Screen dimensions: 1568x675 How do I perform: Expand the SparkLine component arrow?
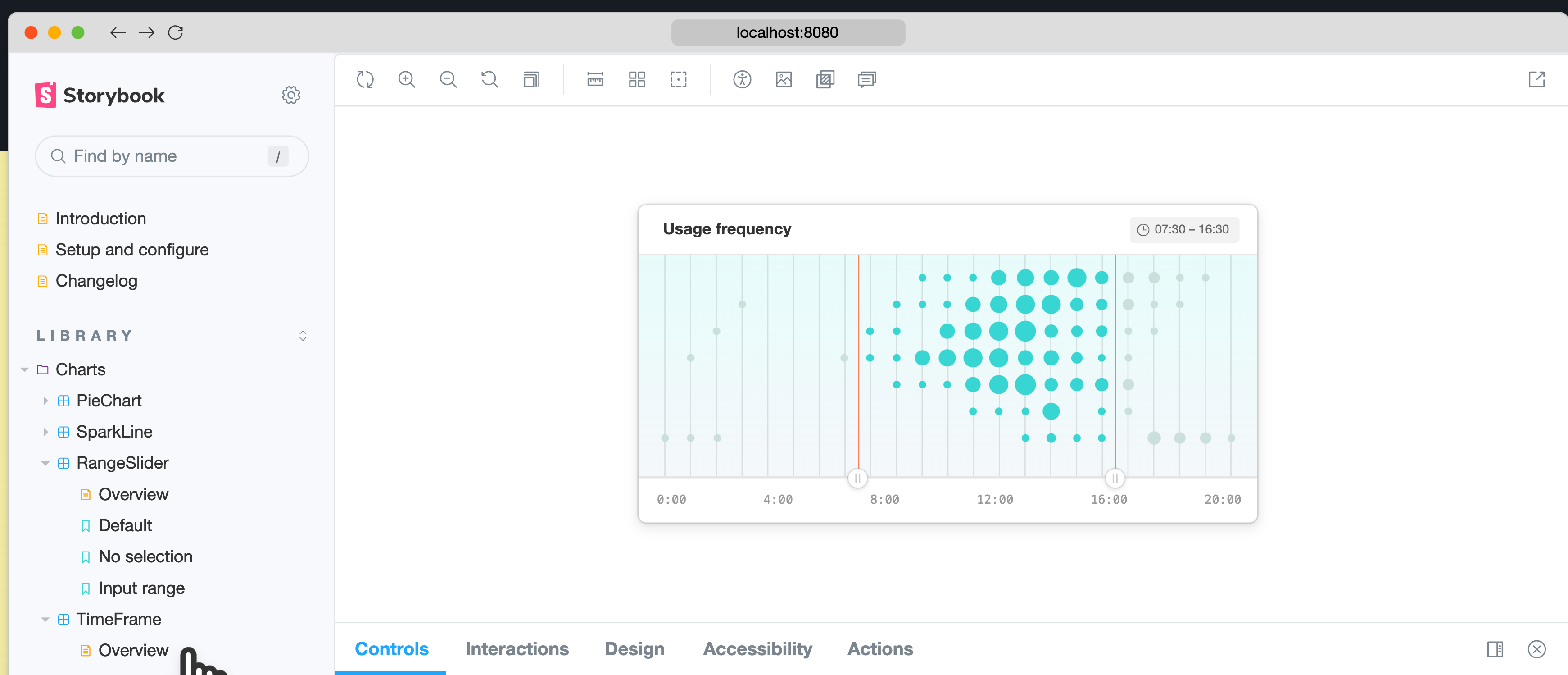pos(45,432)
